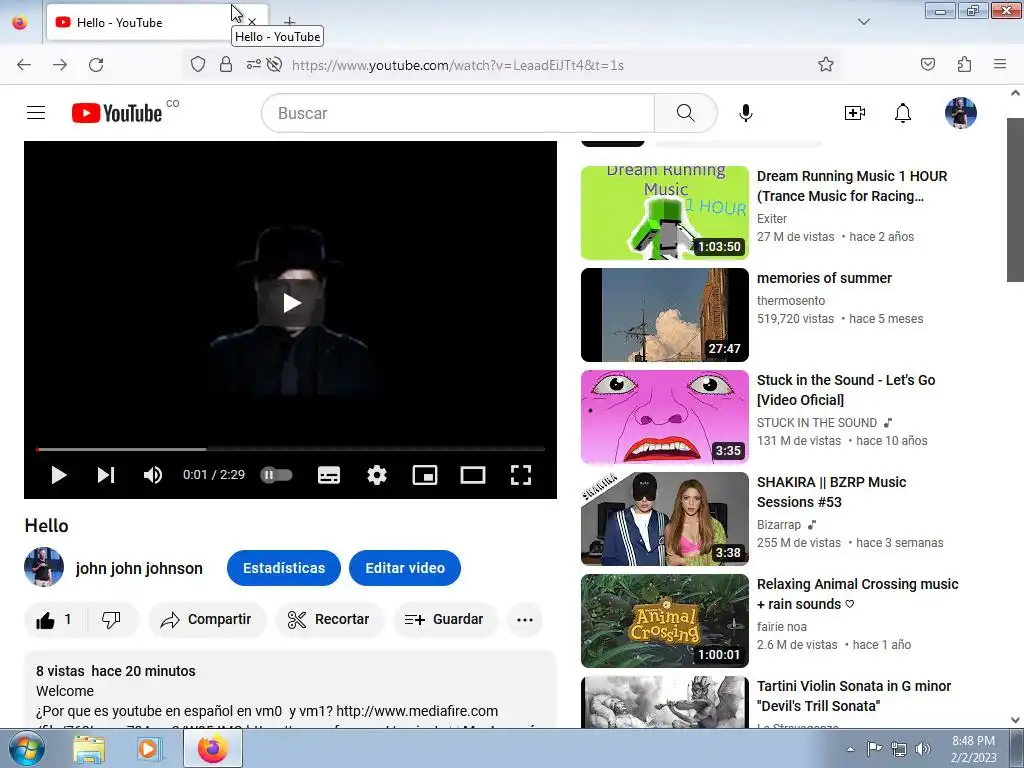Open Windows Explorer from the taskbar

(x=89, y=748)
